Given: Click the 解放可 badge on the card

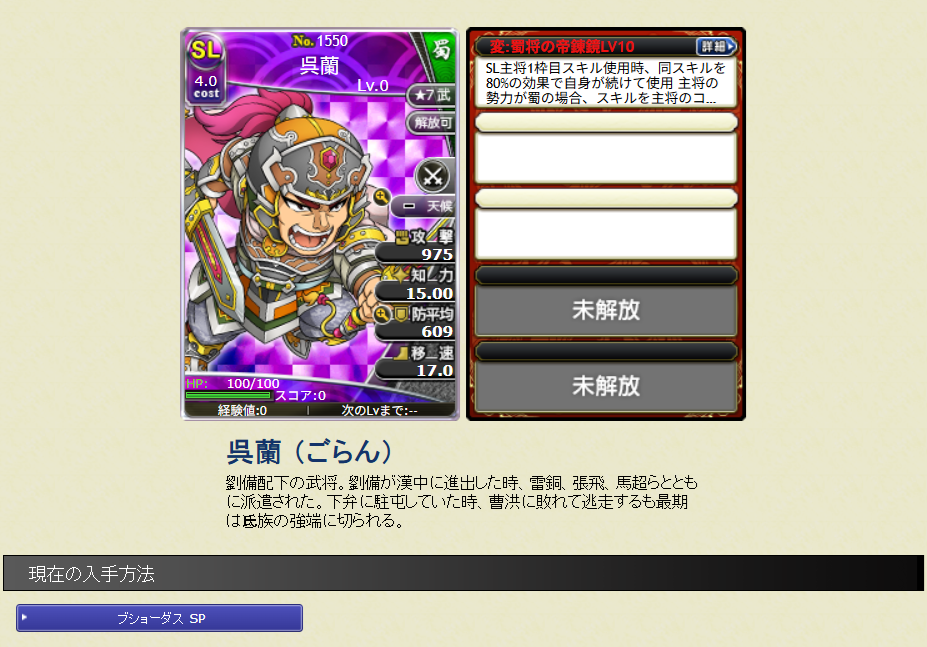Looking at the screenshot, I should (x=431, y=122).
